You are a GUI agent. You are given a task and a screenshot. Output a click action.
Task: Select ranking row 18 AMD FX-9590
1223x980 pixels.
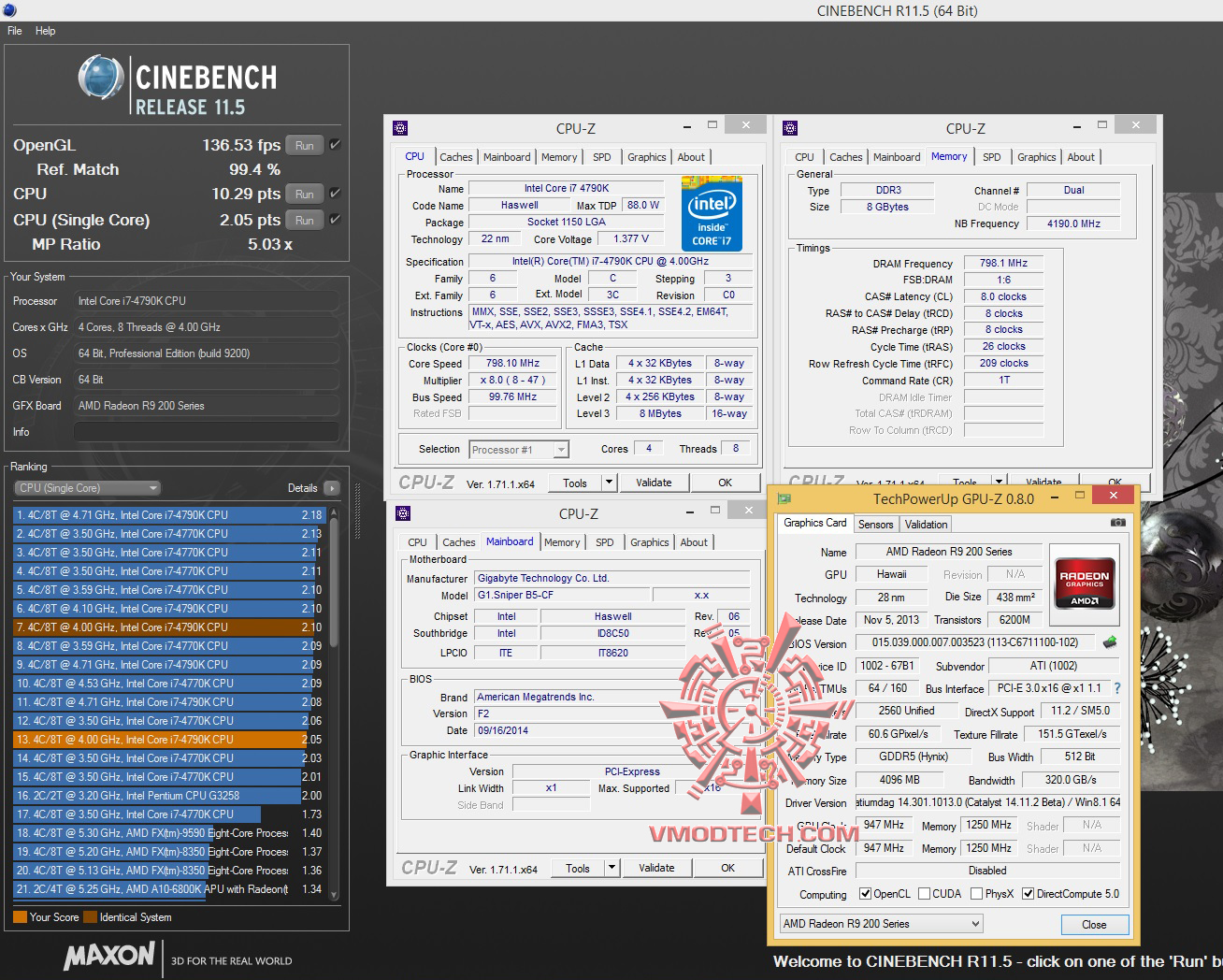pyautogui.click(x=168, y=833)
